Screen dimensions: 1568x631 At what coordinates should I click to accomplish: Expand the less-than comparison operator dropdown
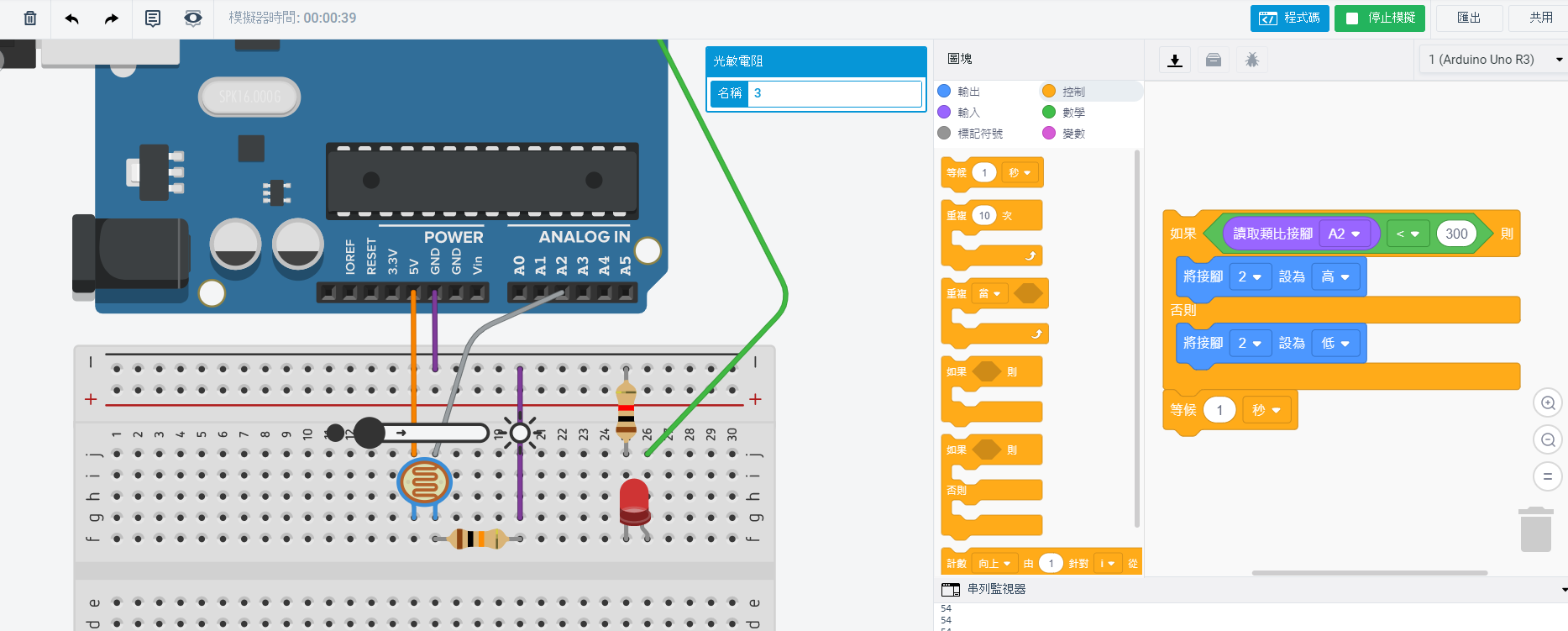pyautogui.click(x=1408, y=234)
